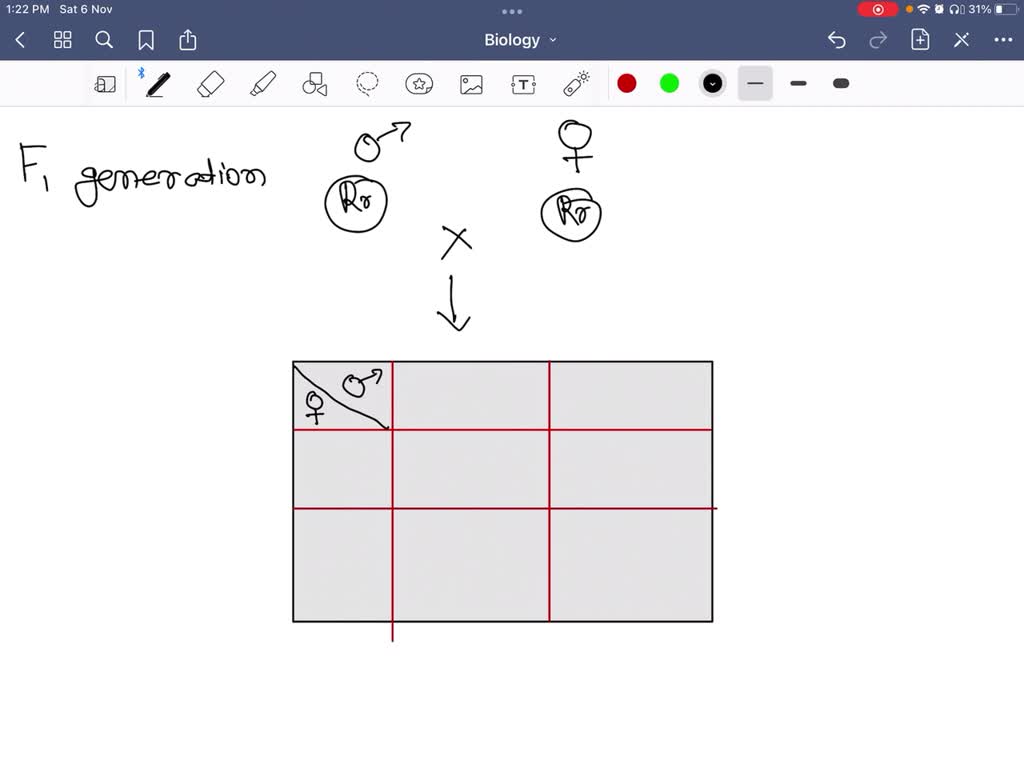
Task: Open the Shapes tool
Action: pyautogui.click(x=314, y=84)
